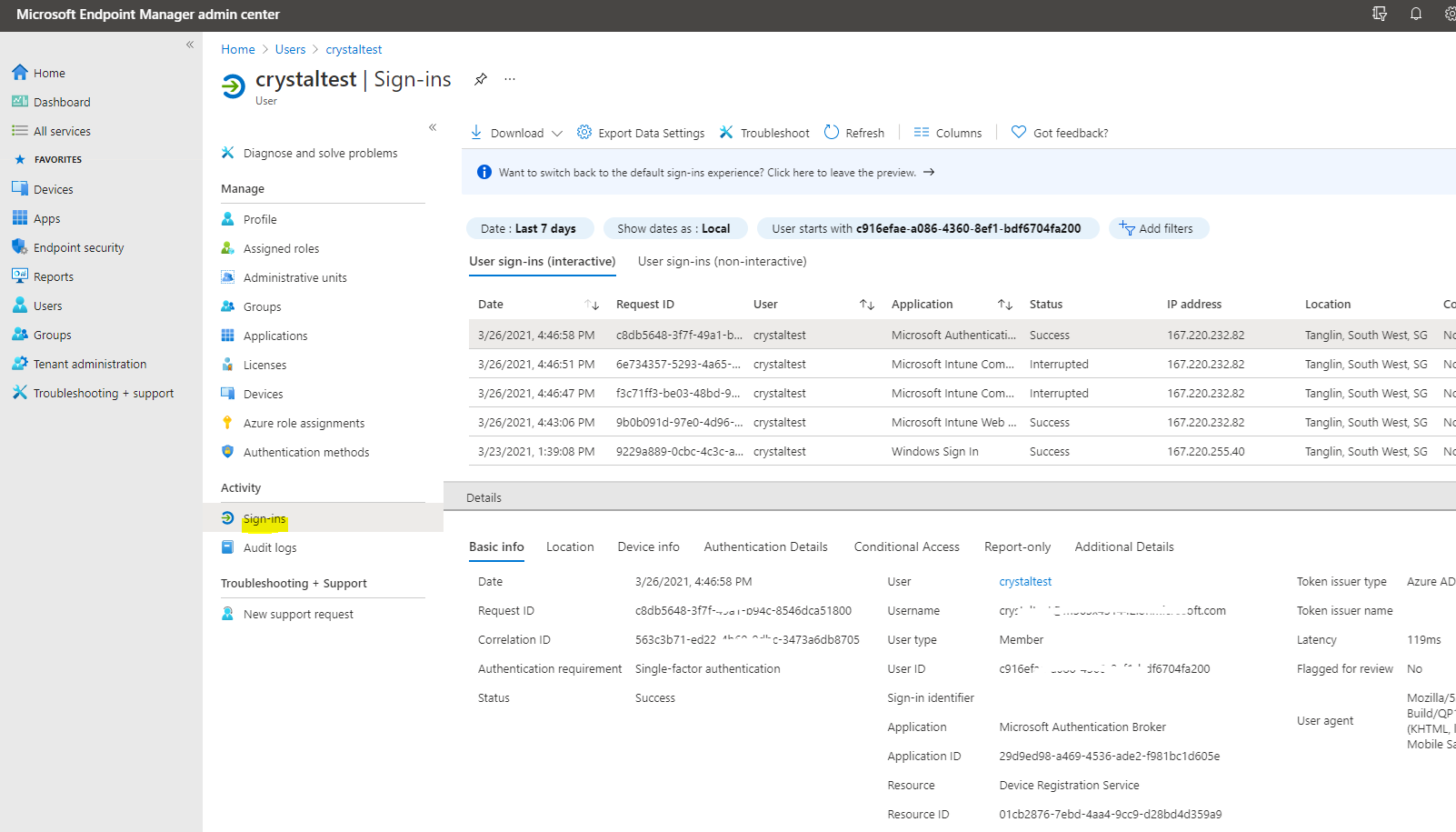Select Basic info tab
Image resolution: width=1456 pixels, height=832 pixels.
point(496,546)
